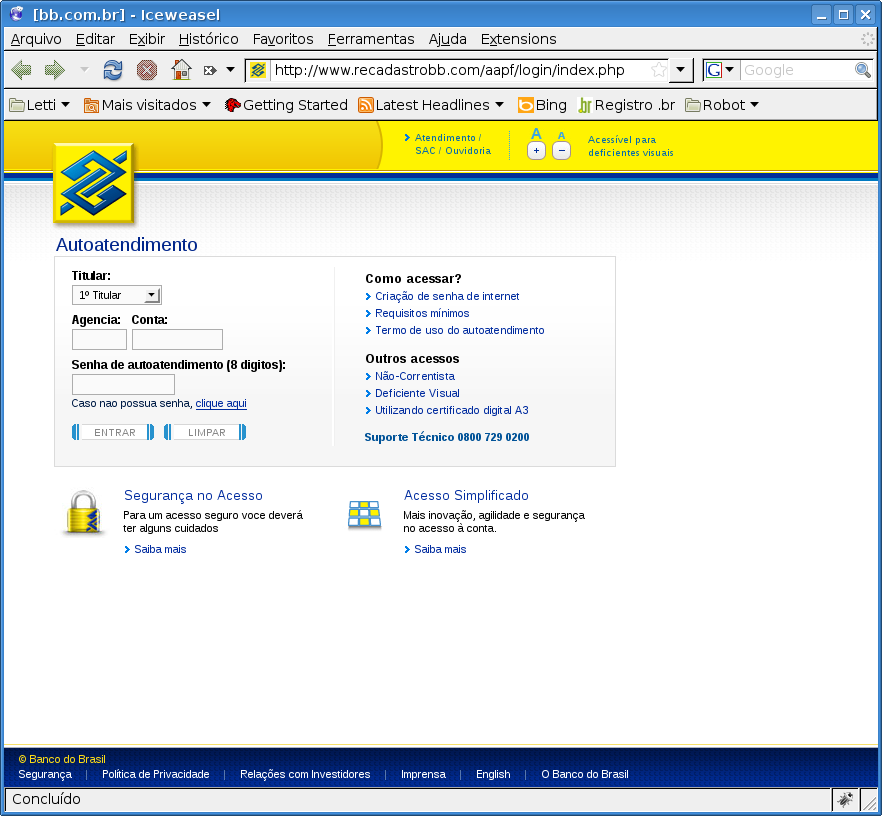Open the home page icon
The width and height of the screenshot is (882, 816).
pyautogui.click(x=181, y=70)
